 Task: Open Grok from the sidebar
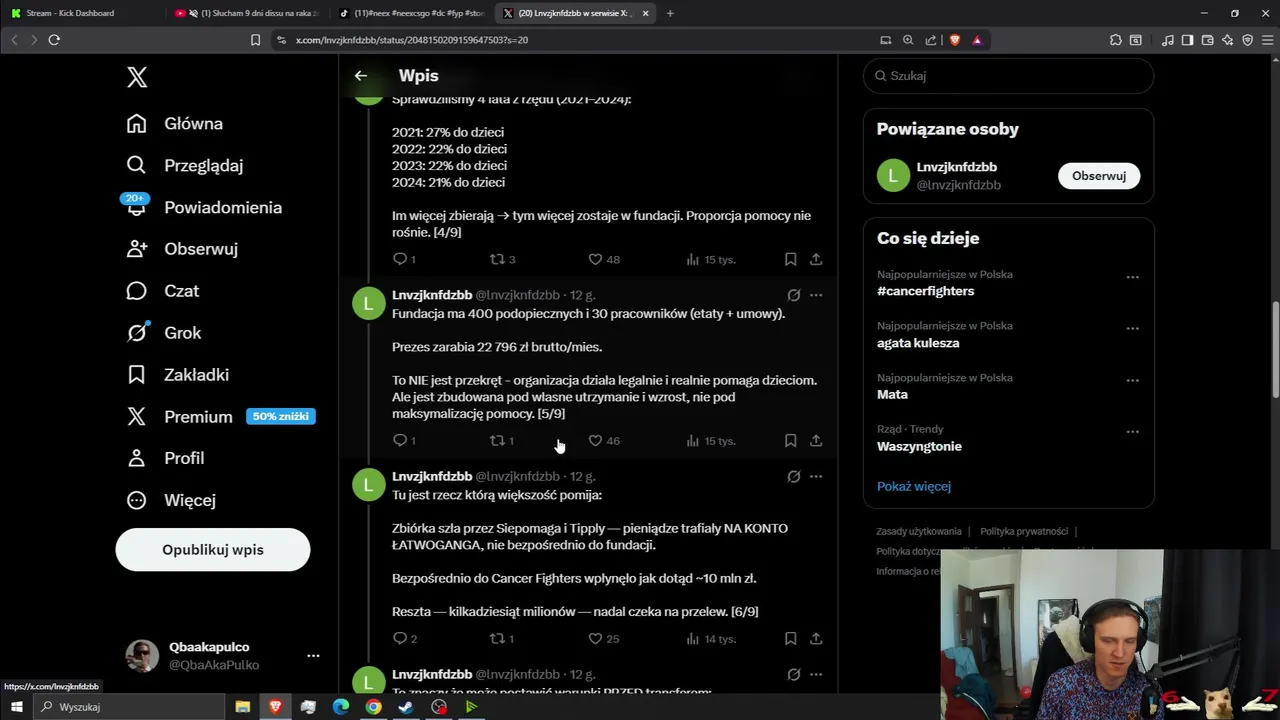click(164, 333)
